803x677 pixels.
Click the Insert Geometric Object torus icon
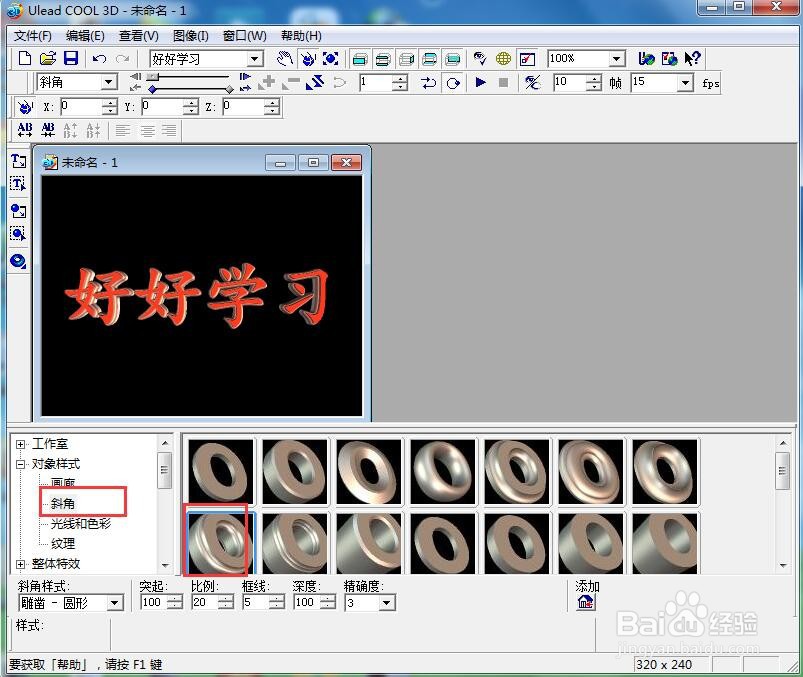pyautogui.click(x=18, y=261)
